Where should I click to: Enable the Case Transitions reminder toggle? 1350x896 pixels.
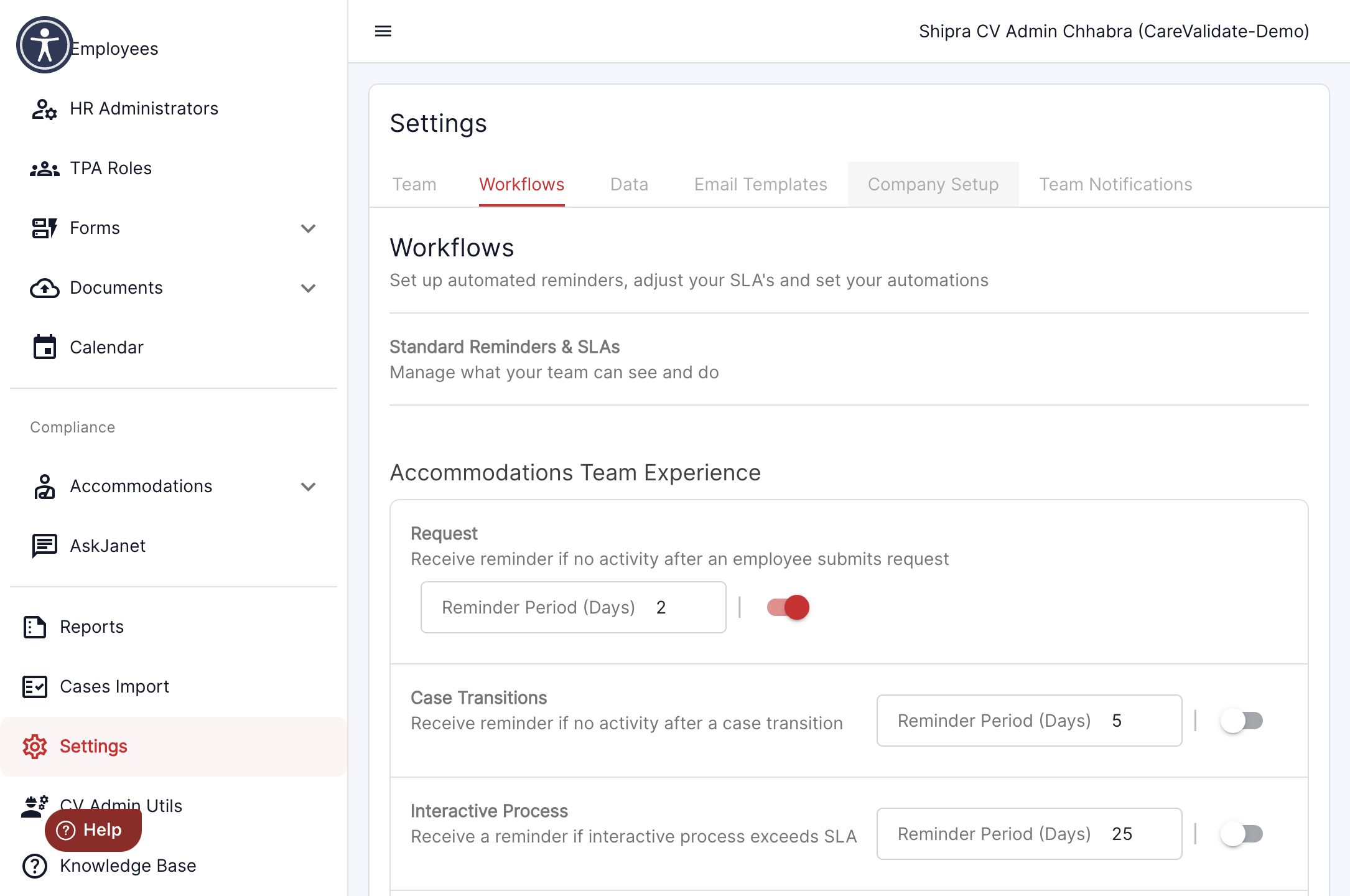tap(1242, 721)
